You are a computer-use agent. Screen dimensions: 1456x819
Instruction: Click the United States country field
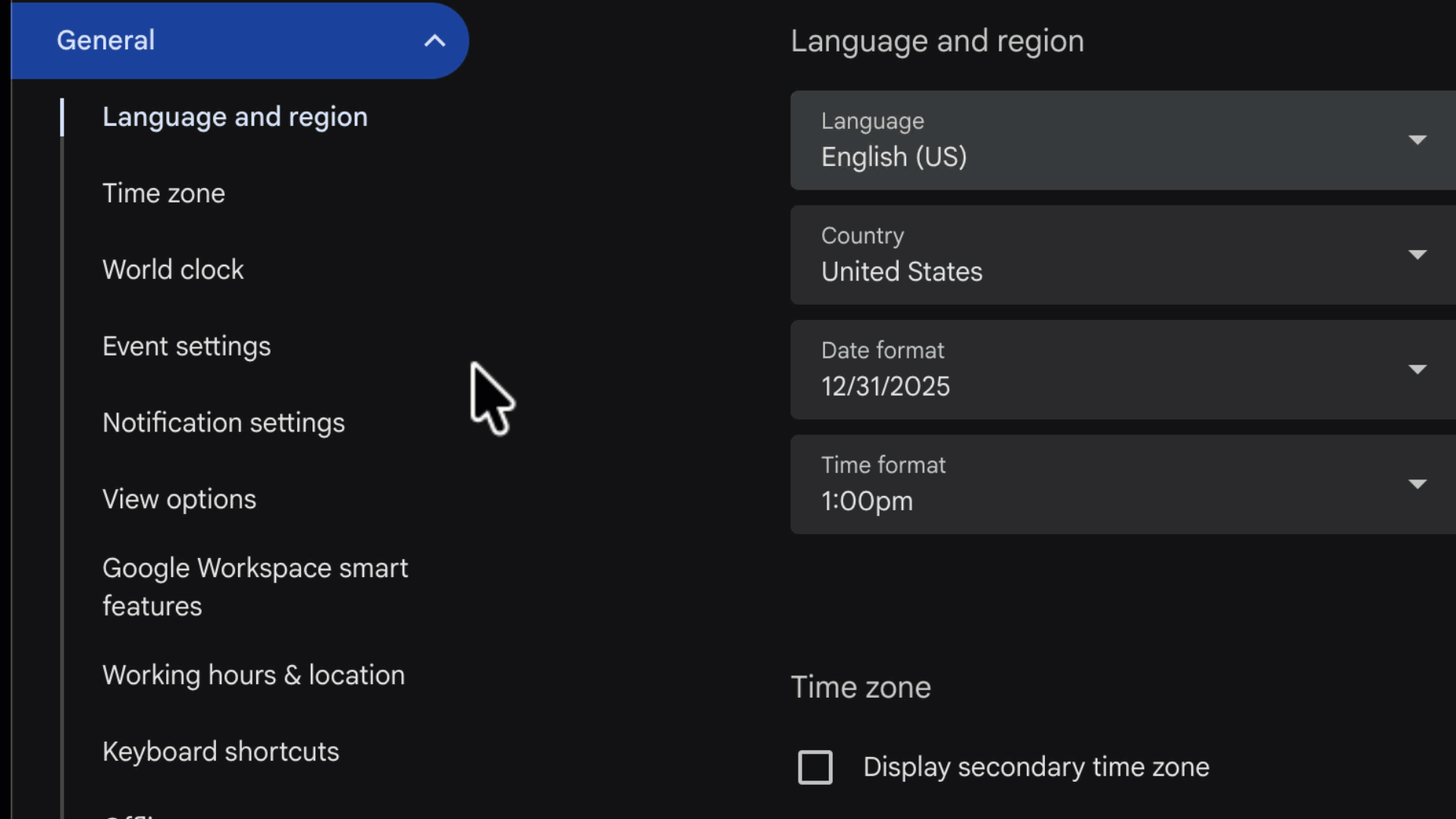1062,256
